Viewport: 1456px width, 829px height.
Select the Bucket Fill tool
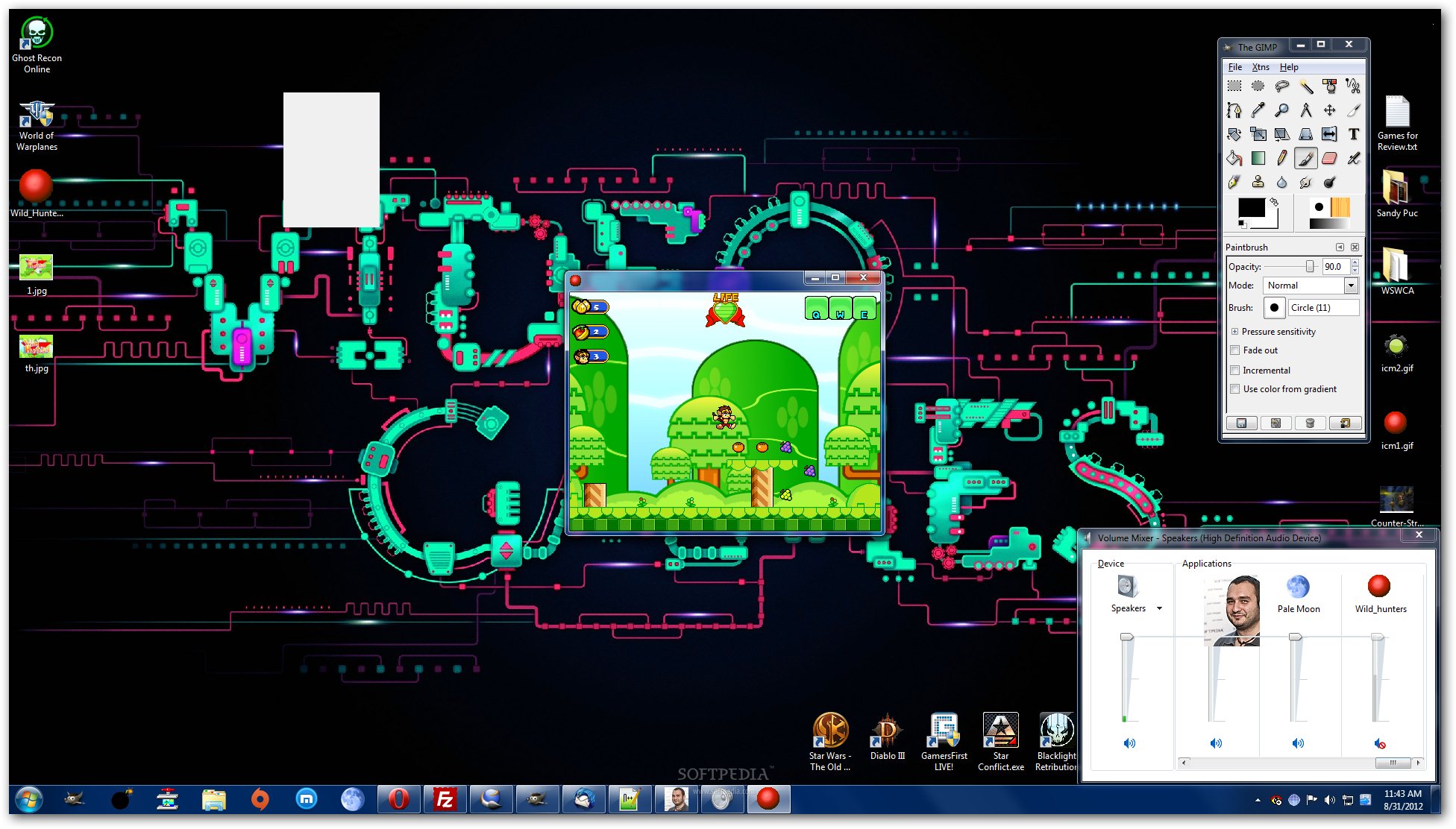1234,158
